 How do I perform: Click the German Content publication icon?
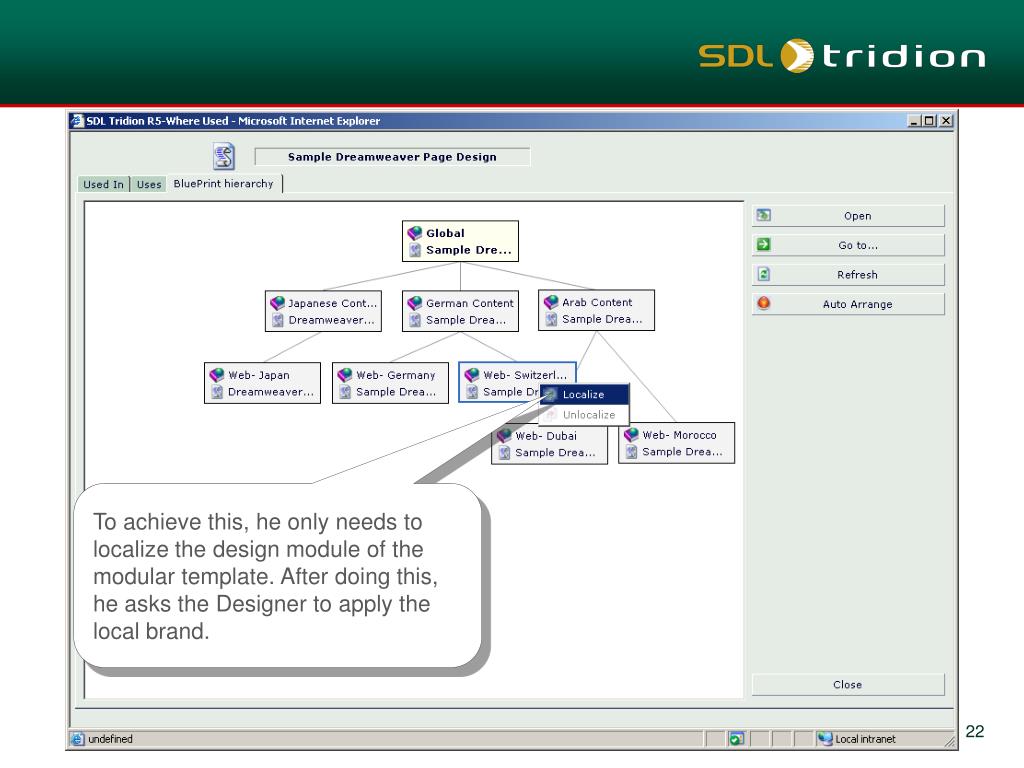point(415,303)
